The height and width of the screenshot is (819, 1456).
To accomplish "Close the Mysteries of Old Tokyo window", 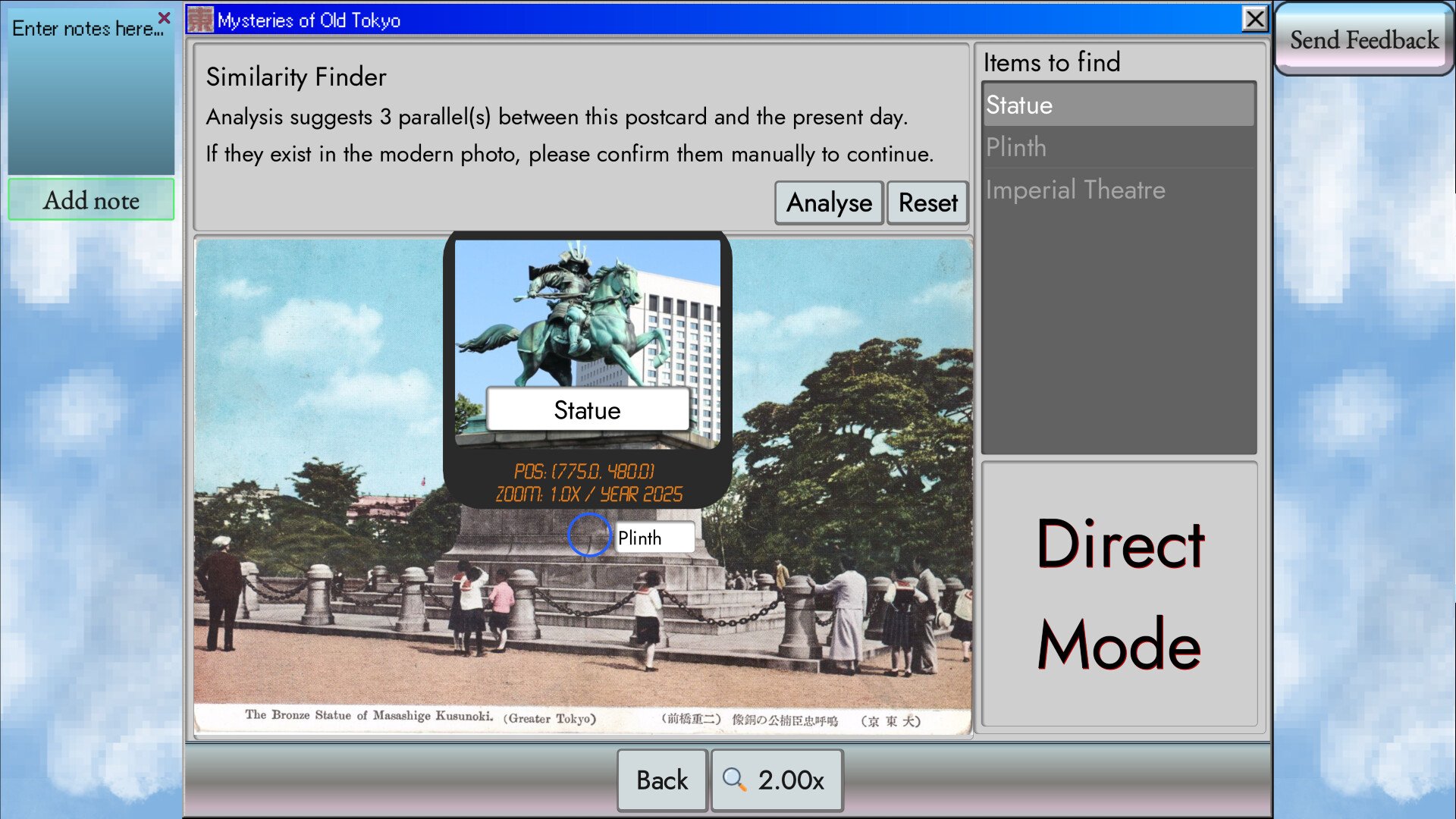I will [1255, 19].
